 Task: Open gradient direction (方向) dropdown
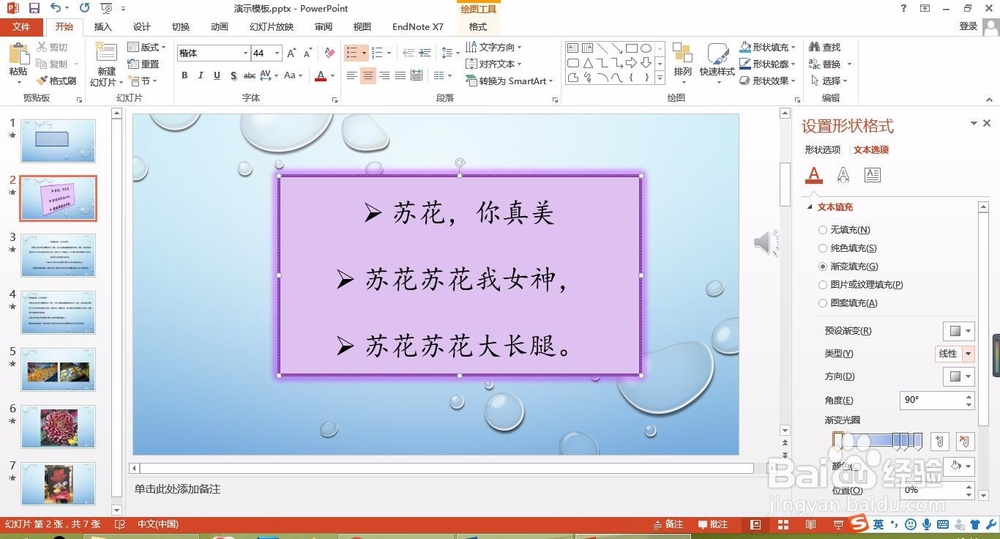tap(959, 376)
